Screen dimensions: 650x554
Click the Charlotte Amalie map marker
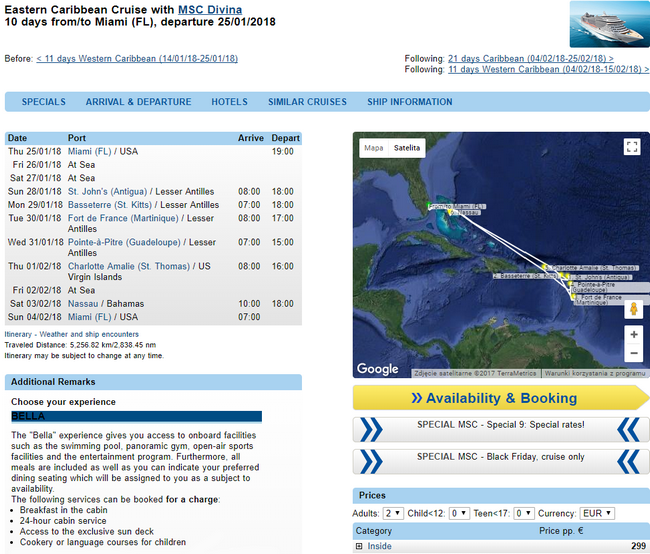pos(545,267)
